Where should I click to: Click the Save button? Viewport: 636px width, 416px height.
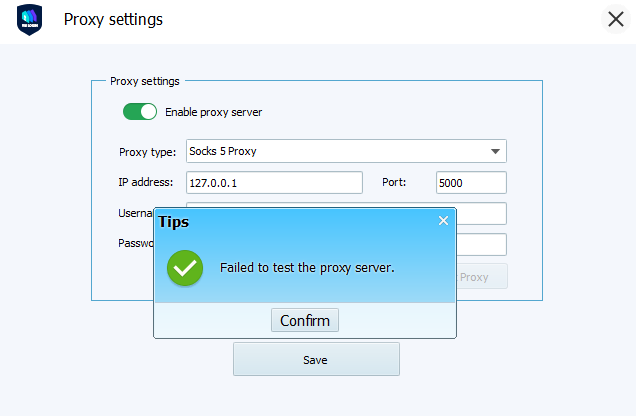(316, 359)
